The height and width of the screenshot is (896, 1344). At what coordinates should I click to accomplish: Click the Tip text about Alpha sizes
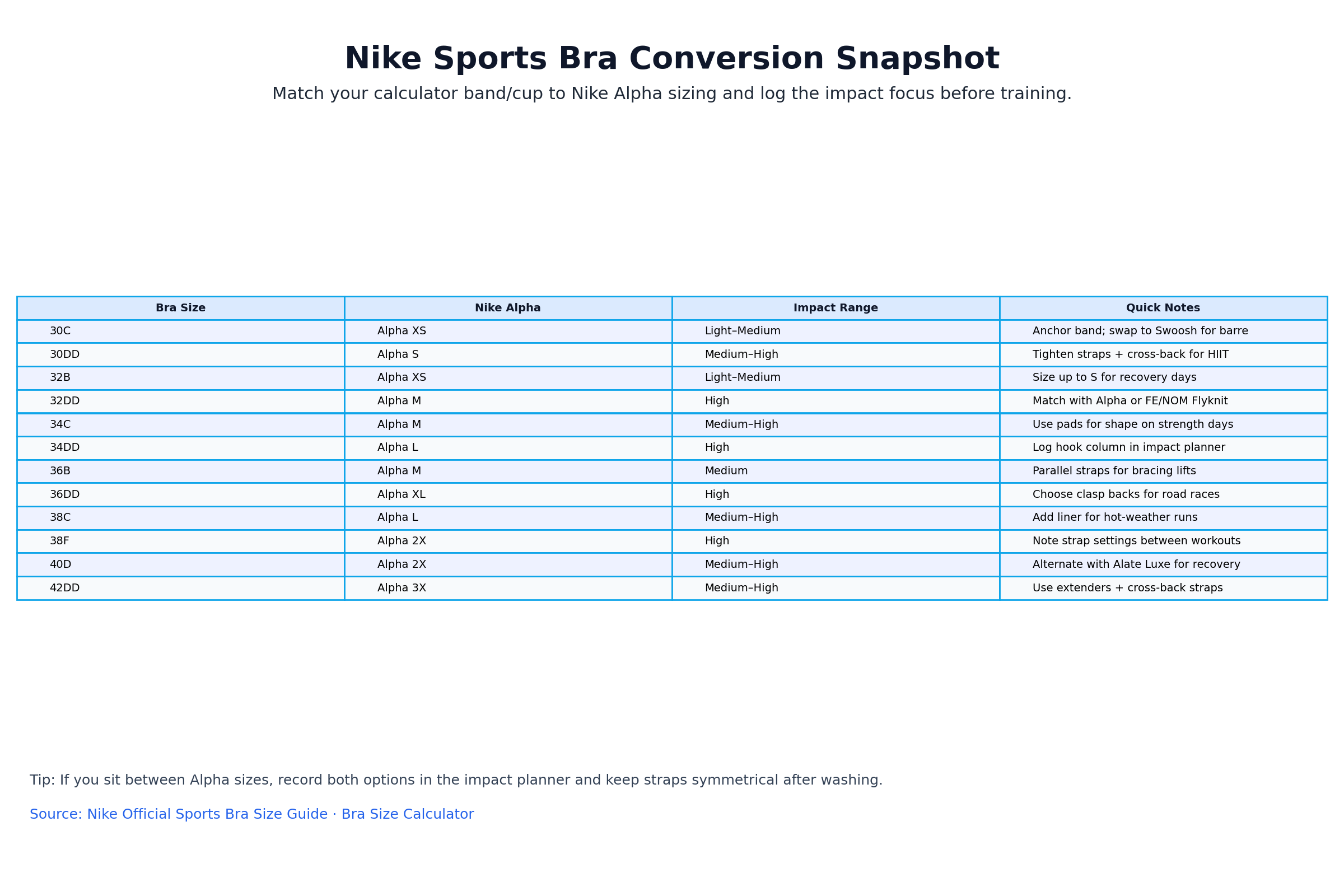click(456, 780)
